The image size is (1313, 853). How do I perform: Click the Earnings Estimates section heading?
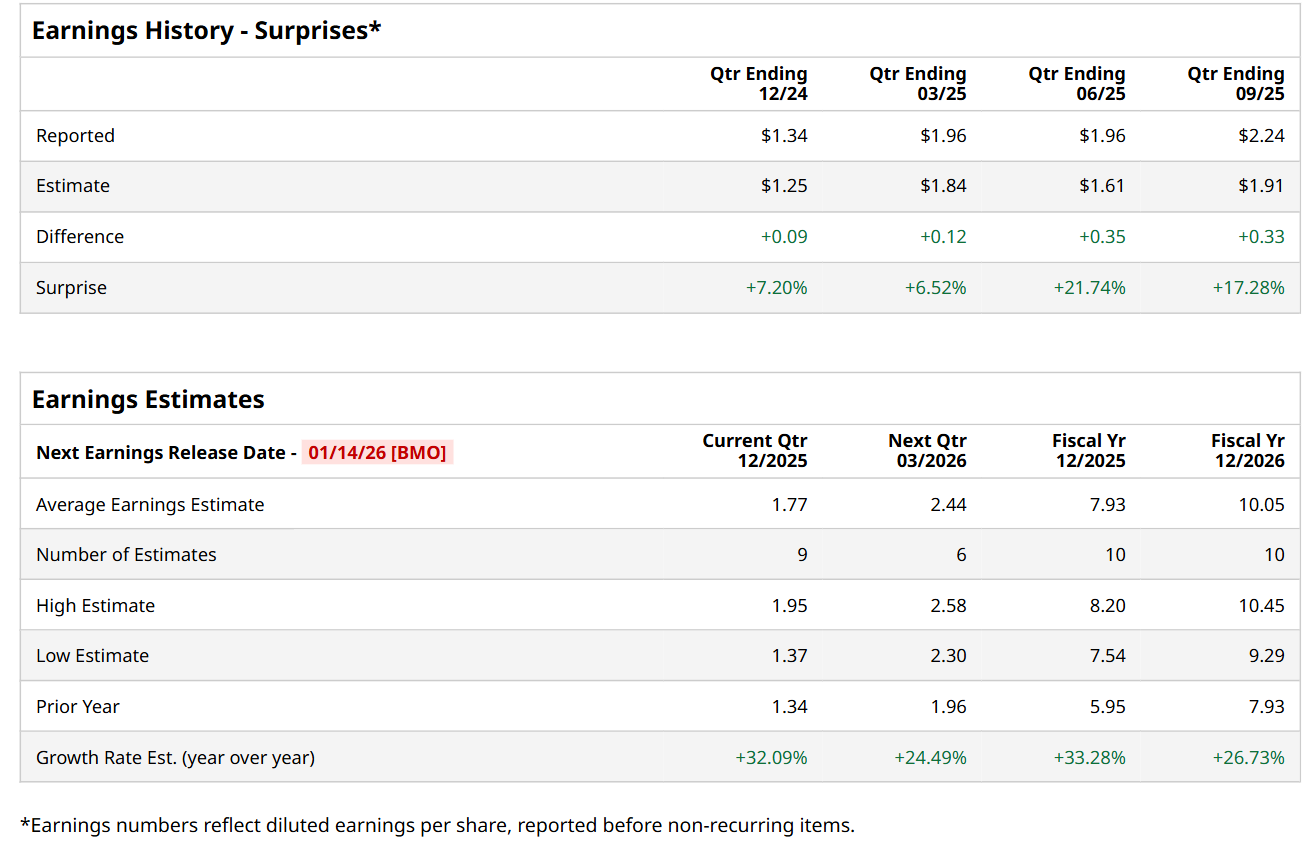click(148, 400)
